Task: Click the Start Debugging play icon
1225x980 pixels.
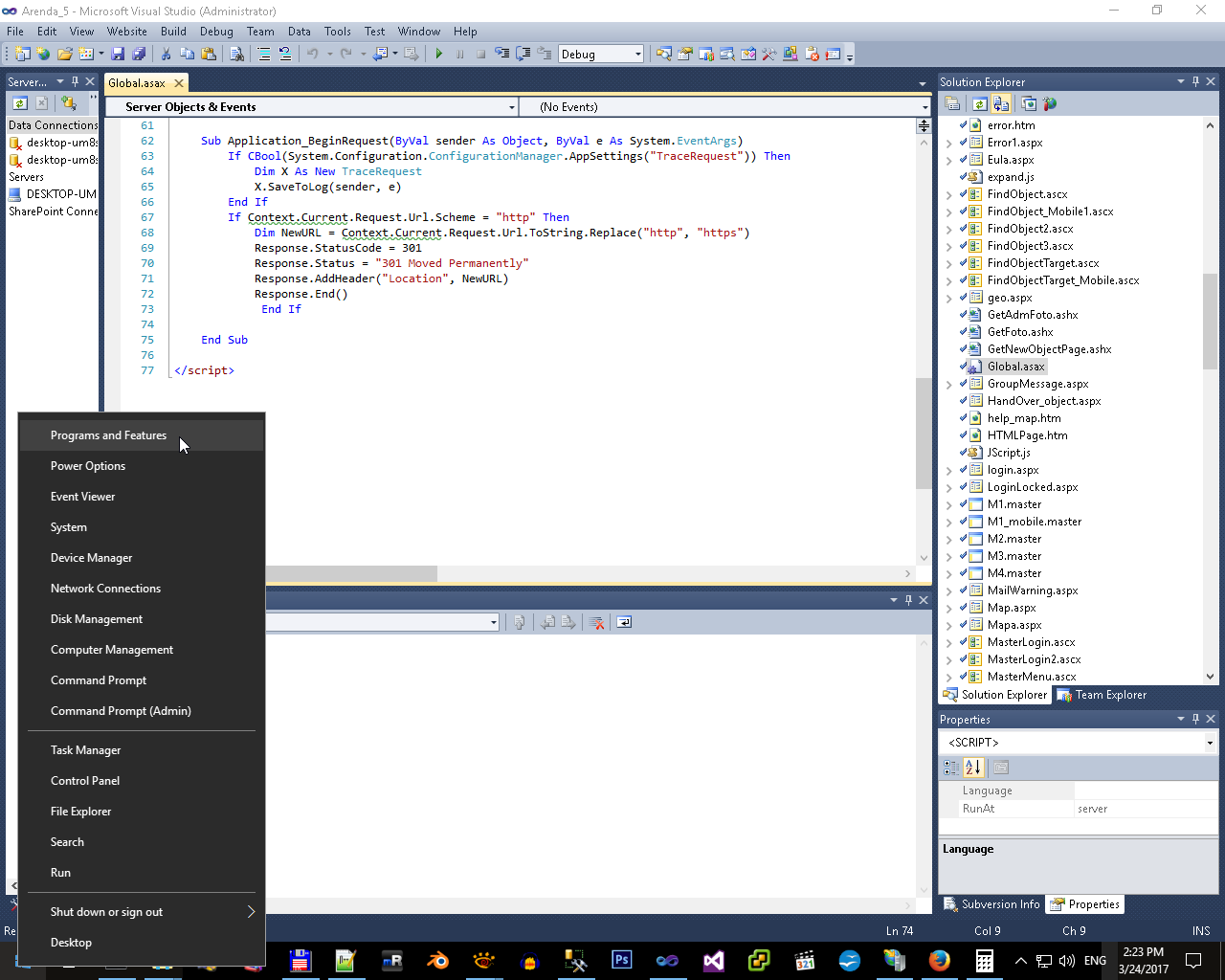Action: [x=439, y=54]
